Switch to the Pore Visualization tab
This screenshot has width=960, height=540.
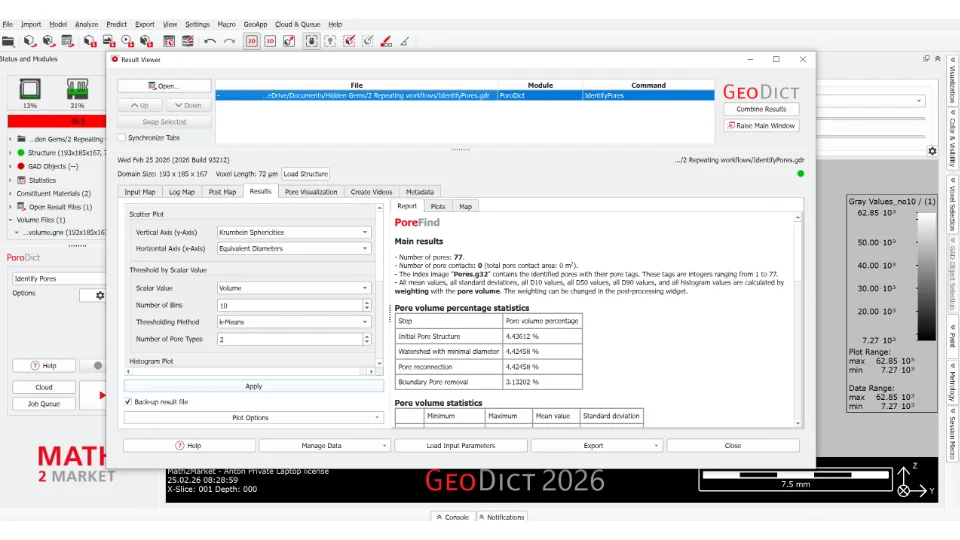coord(311,192)
